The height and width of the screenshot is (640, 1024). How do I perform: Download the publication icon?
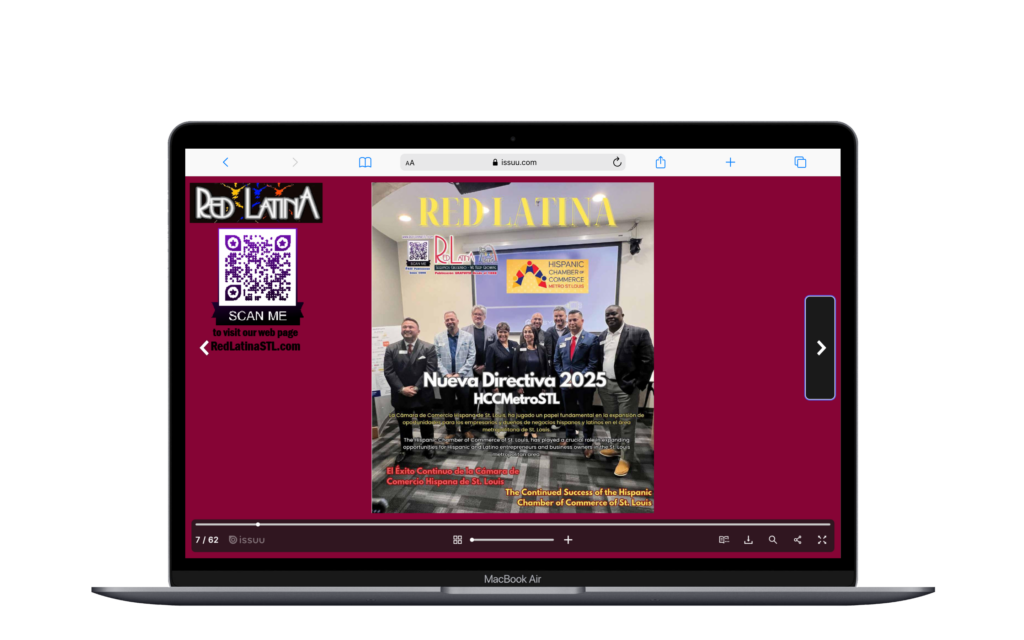click(748, 540)
